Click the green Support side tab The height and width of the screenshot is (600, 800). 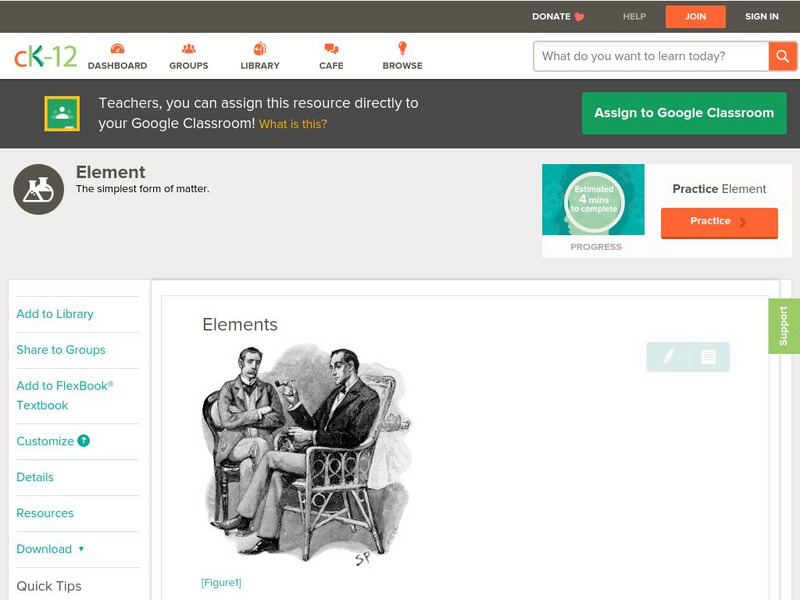tap(784, 326)
